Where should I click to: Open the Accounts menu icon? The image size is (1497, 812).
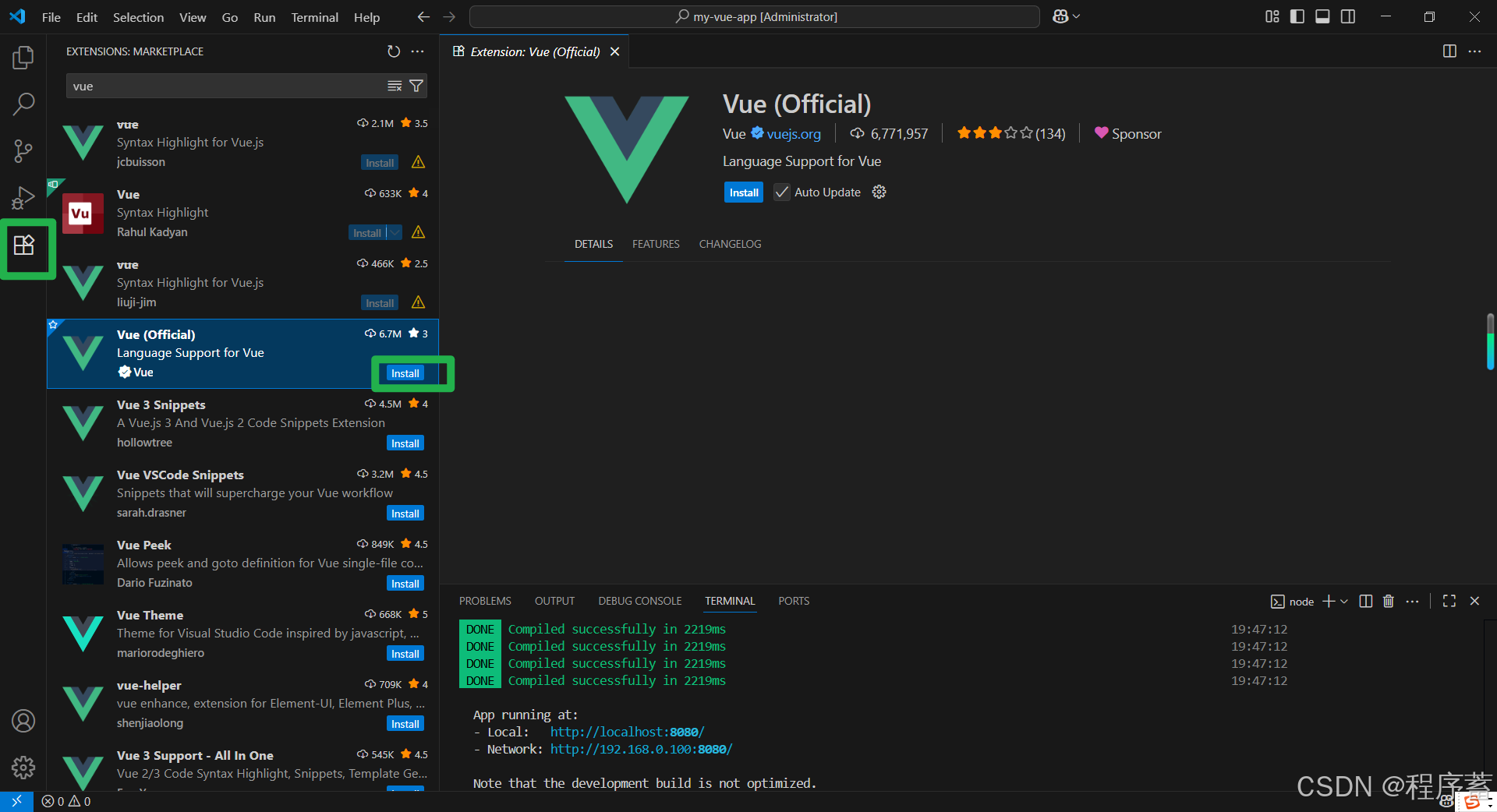click(x=23, y=721)
